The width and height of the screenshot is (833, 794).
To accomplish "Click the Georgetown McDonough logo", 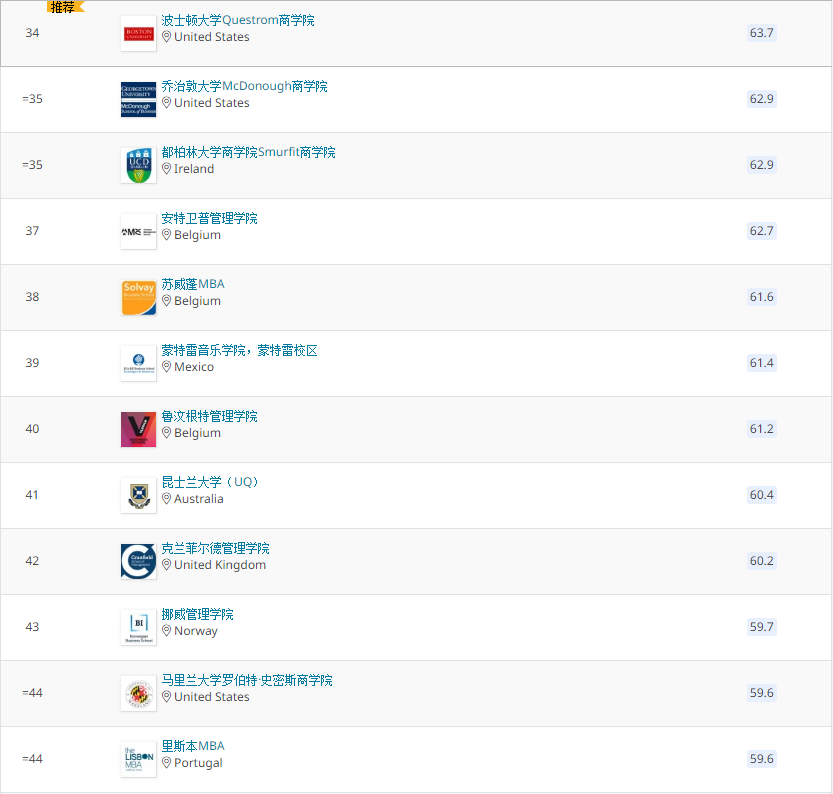I will tap(139, 100).
